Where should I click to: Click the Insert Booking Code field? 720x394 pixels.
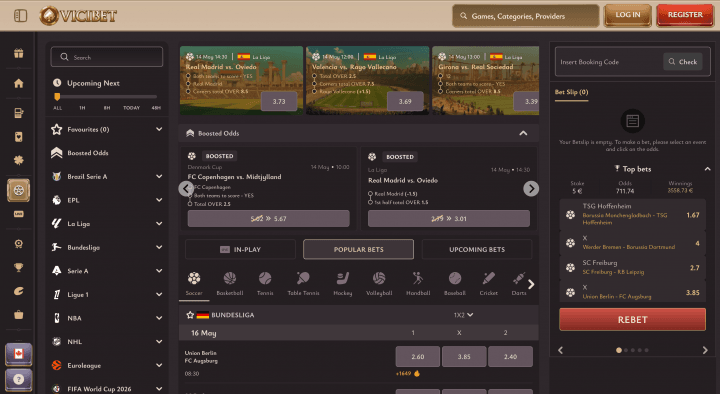(608, 62)
